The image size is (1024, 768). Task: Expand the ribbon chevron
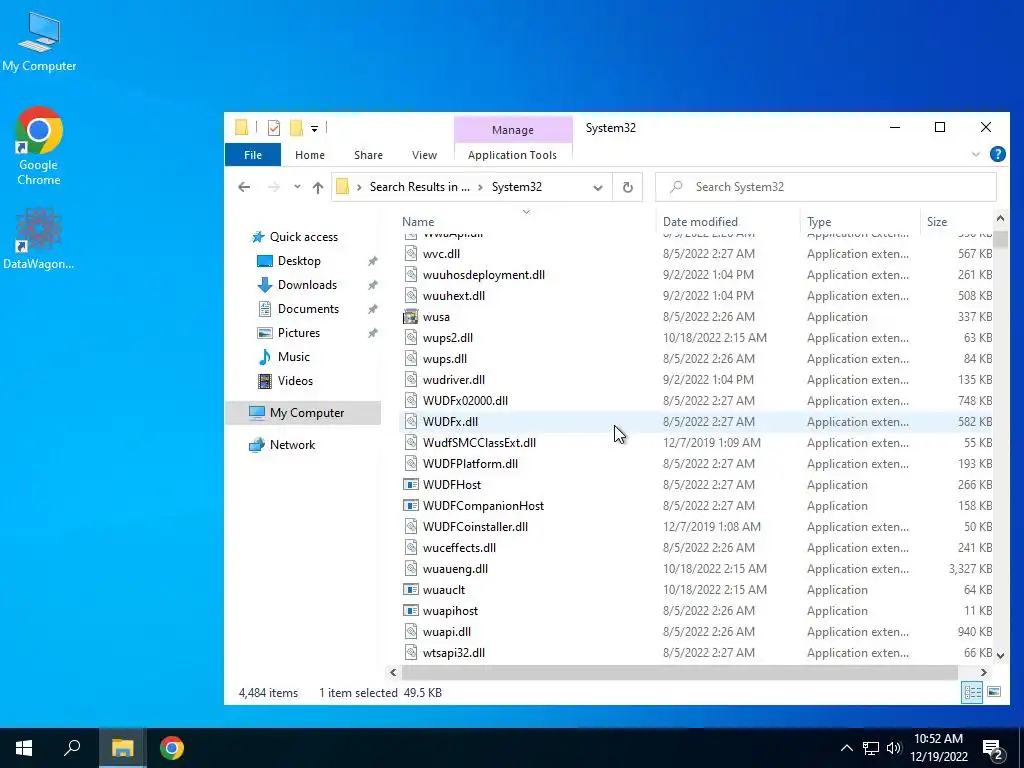coord(976,154)
